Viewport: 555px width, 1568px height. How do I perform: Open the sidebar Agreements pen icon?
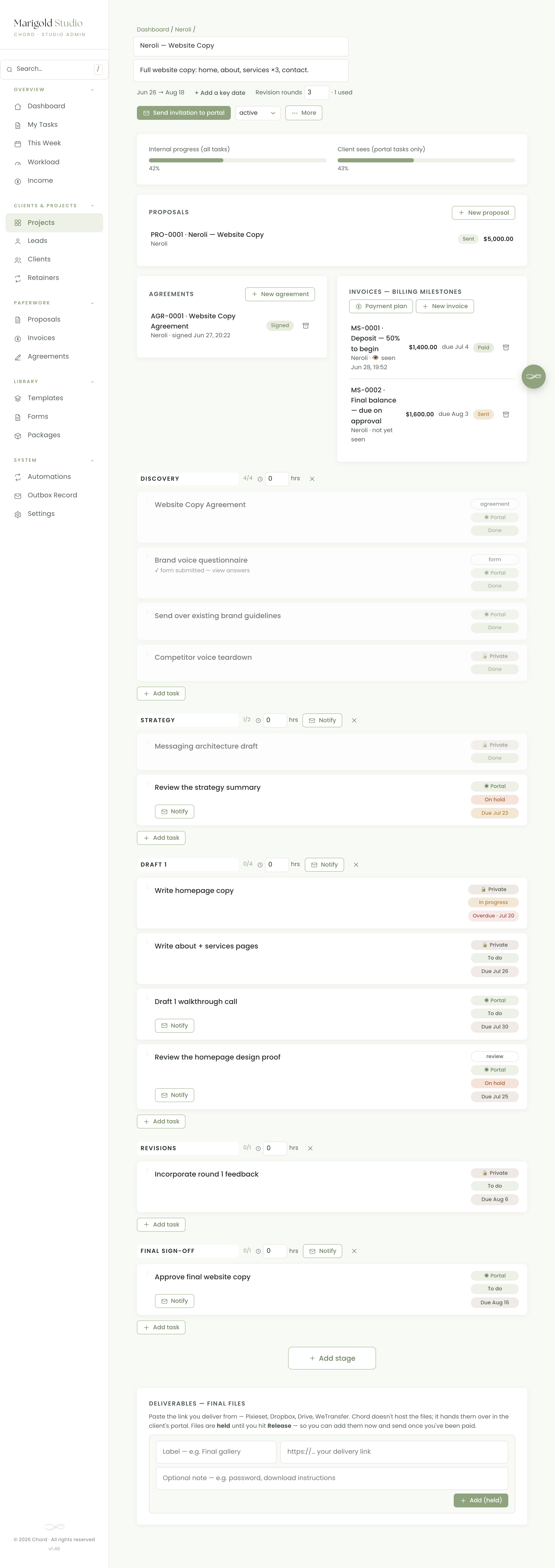[x=18, y=357]
